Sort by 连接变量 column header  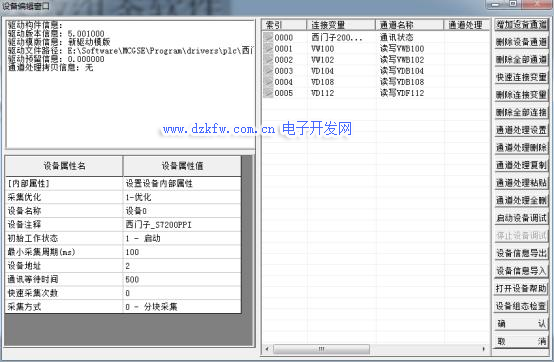[x=341, y=25]
